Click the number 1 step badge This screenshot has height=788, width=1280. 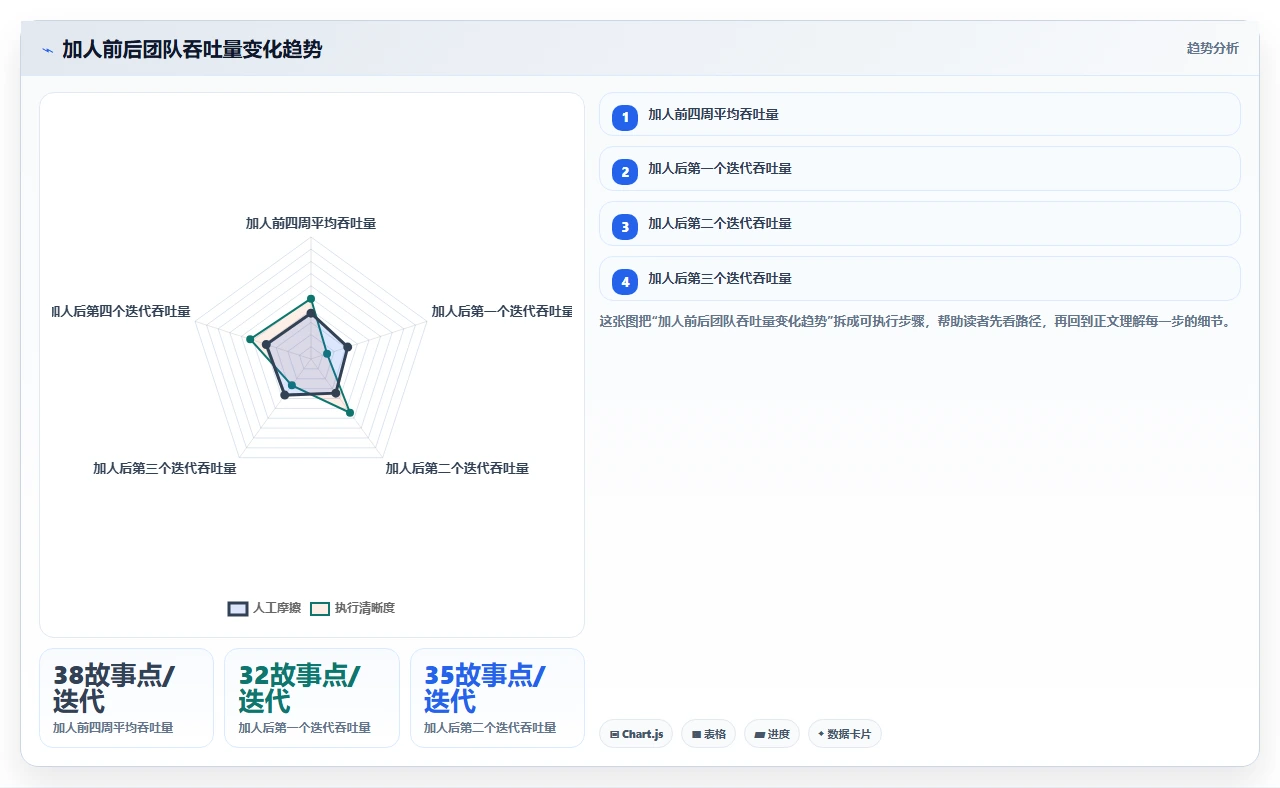click(x=625, y=117)
